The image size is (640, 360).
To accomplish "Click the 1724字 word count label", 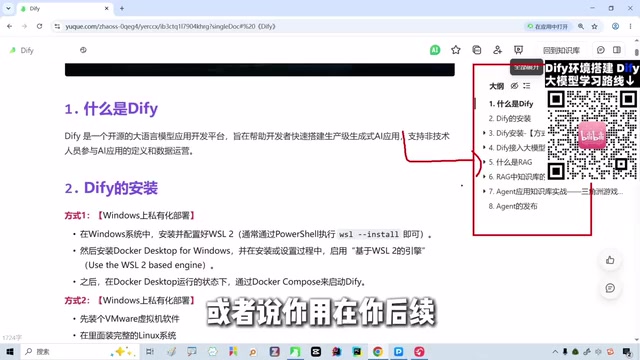I will pos(12,338).
